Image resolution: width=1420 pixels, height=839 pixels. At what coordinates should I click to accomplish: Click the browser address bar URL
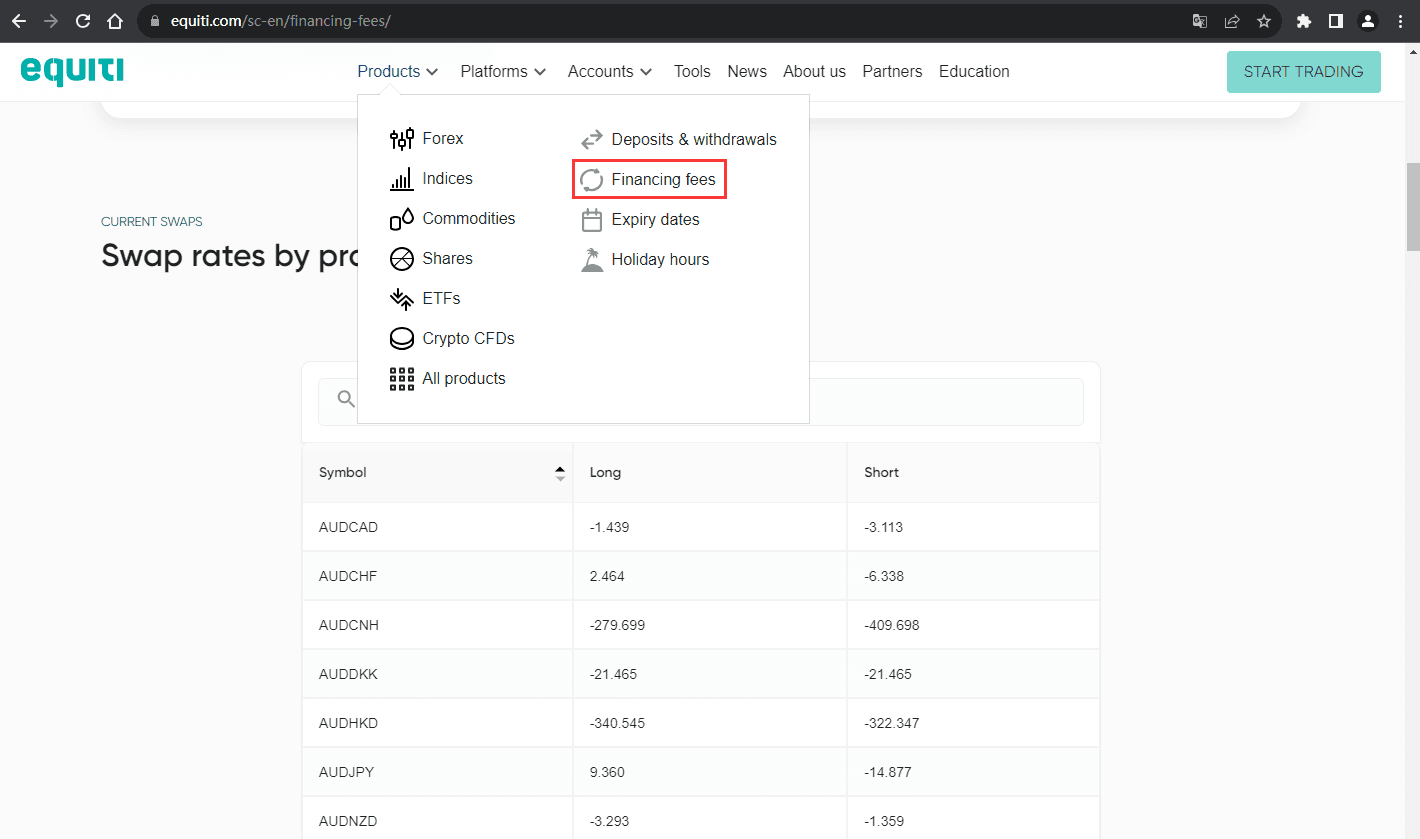tap(281, 21)
